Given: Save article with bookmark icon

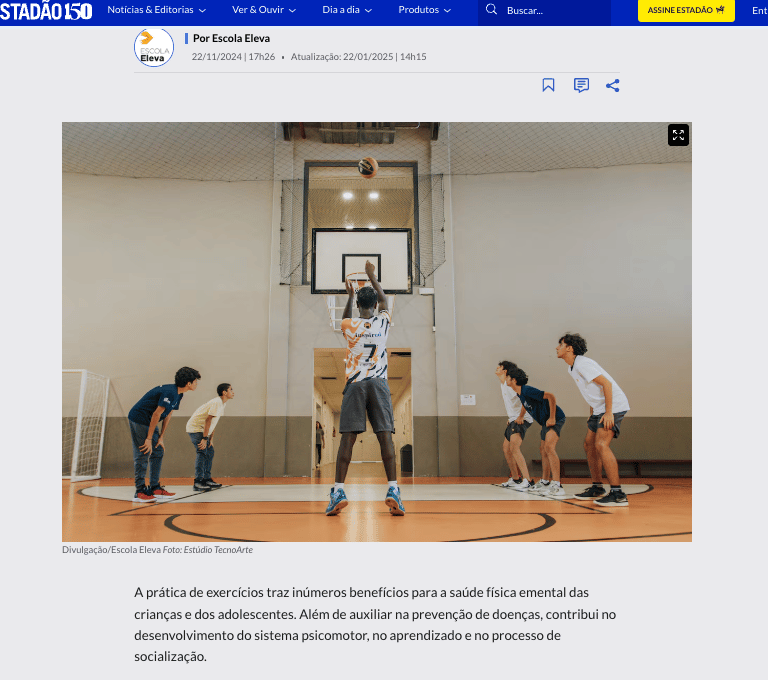Looking at the screenshot, I should point(548,85).
